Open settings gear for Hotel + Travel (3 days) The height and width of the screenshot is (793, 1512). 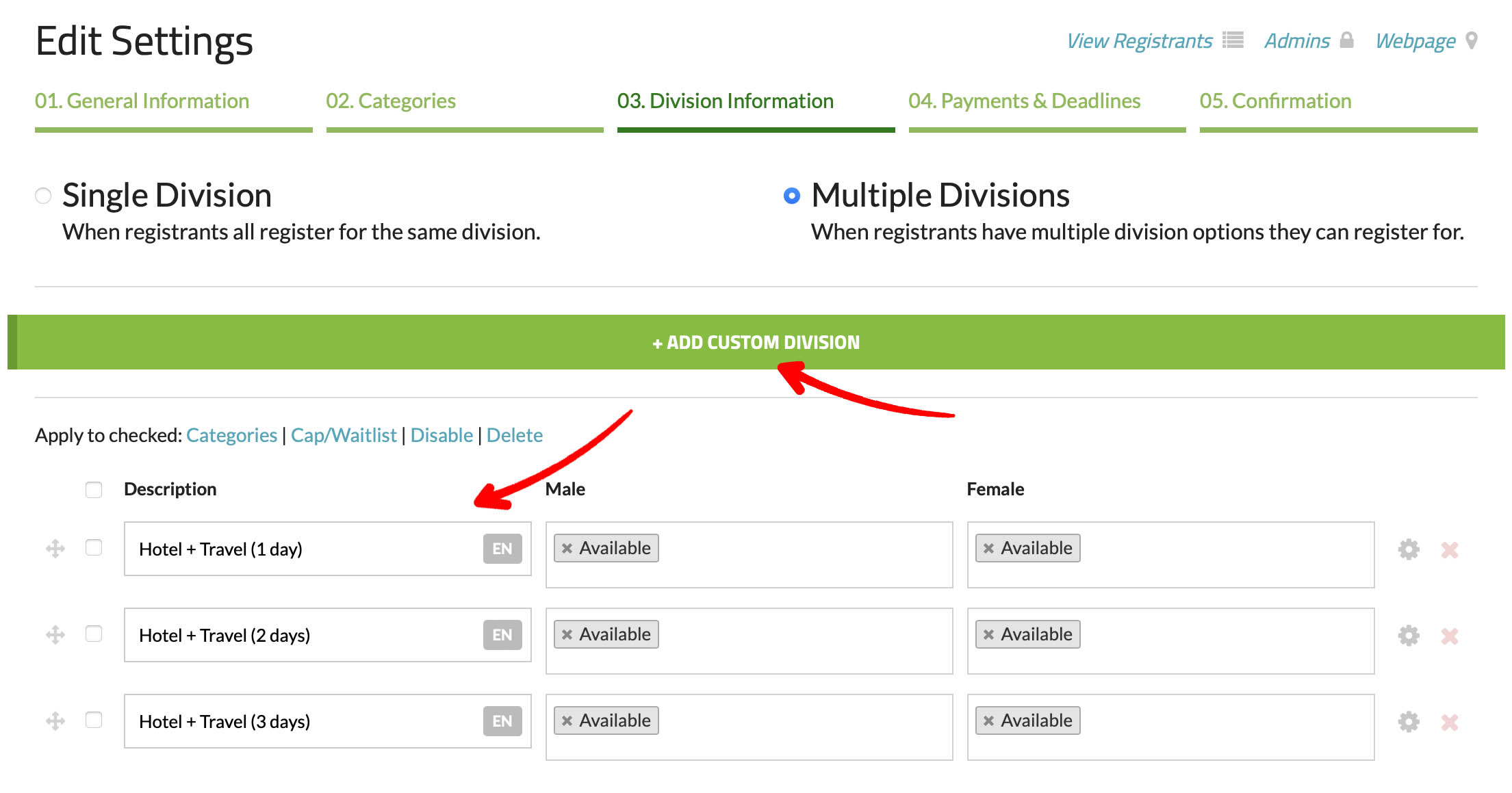1408,721
